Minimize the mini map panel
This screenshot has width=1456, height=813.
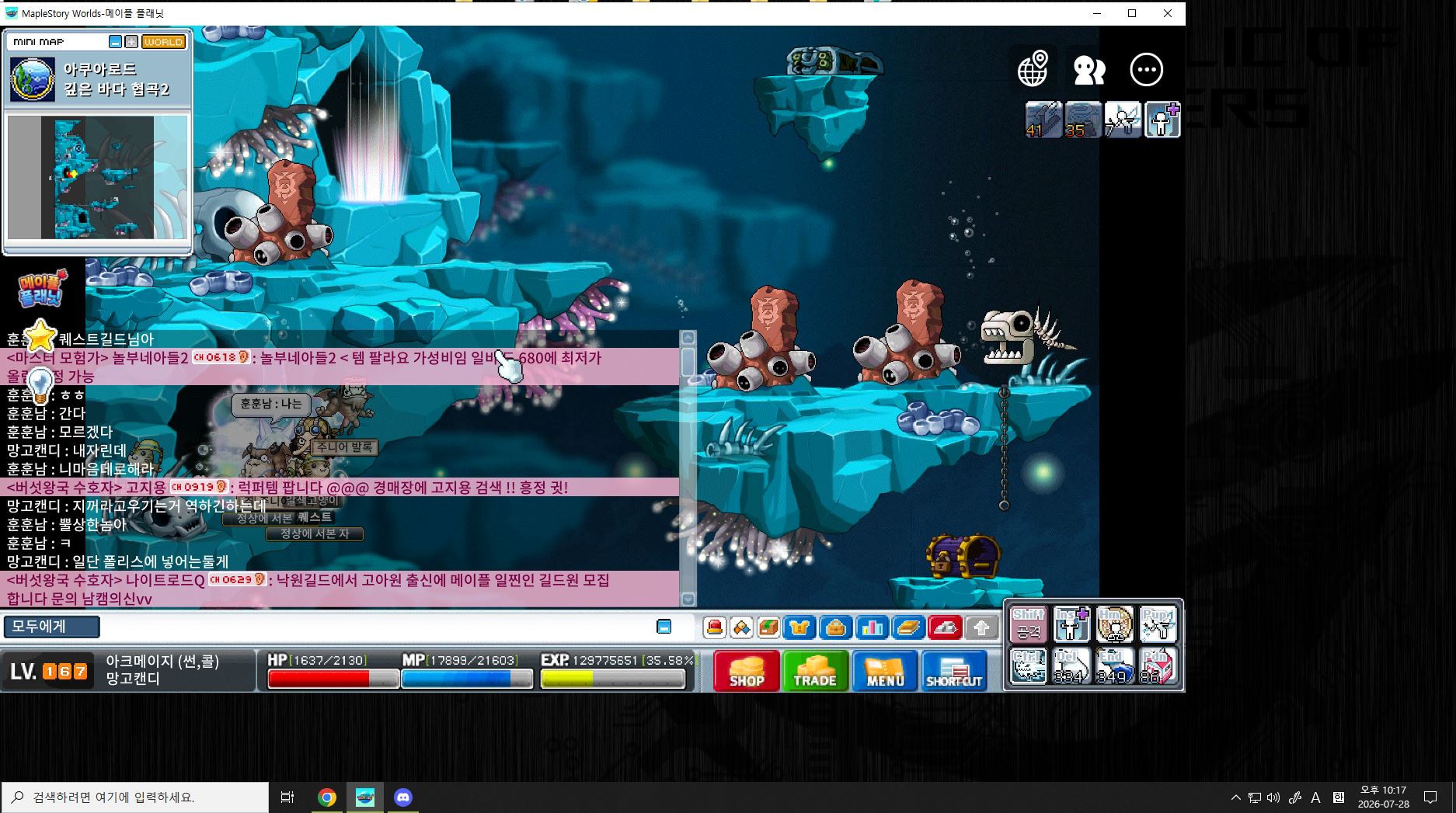click(115, 42)
